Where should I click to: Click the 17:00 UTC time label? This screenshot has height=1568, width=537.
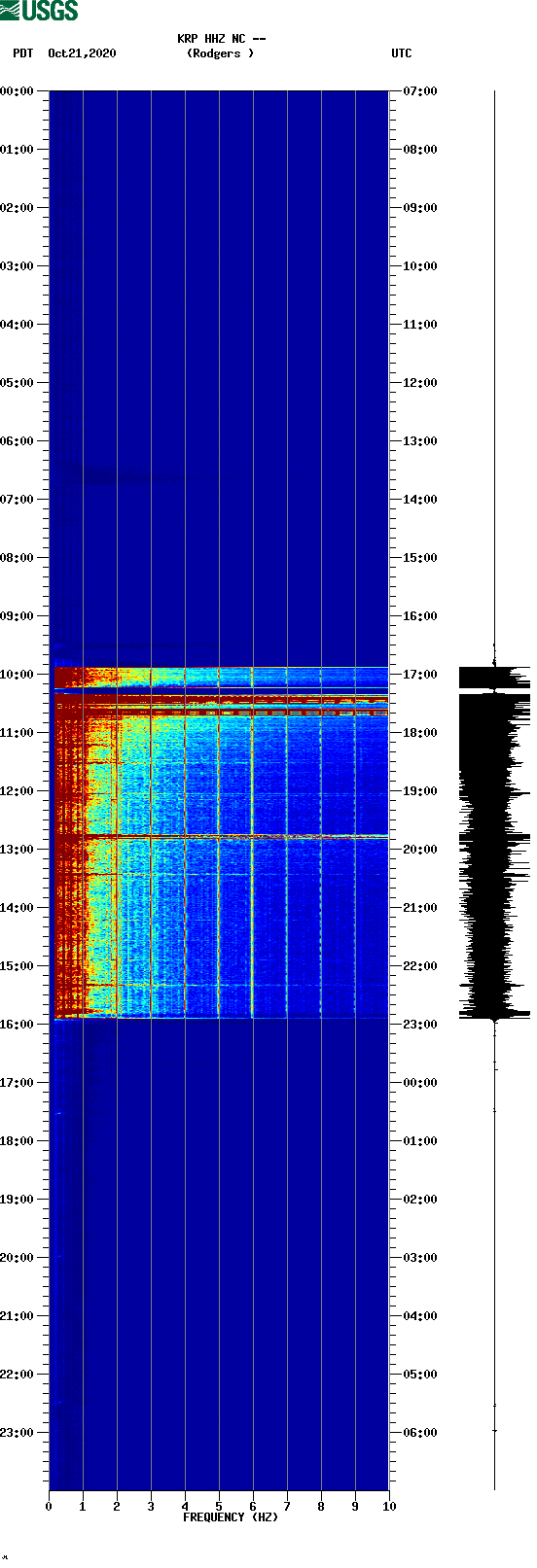click(420, 675)
